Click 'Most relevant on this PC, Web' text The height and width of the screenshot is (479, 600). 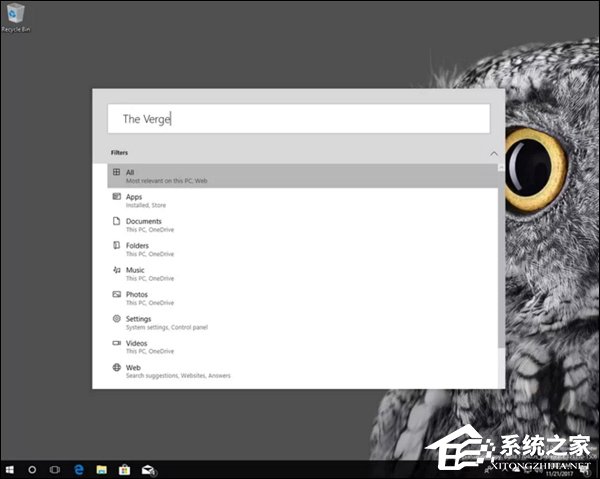point(167,181)
